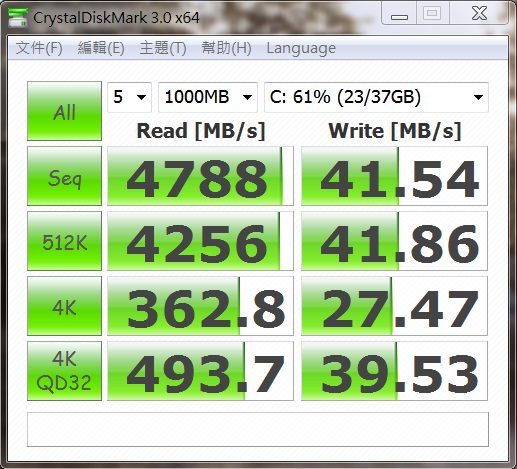Select the Seq write value 41.54
The image size is (517, 469).
point(394,176)
